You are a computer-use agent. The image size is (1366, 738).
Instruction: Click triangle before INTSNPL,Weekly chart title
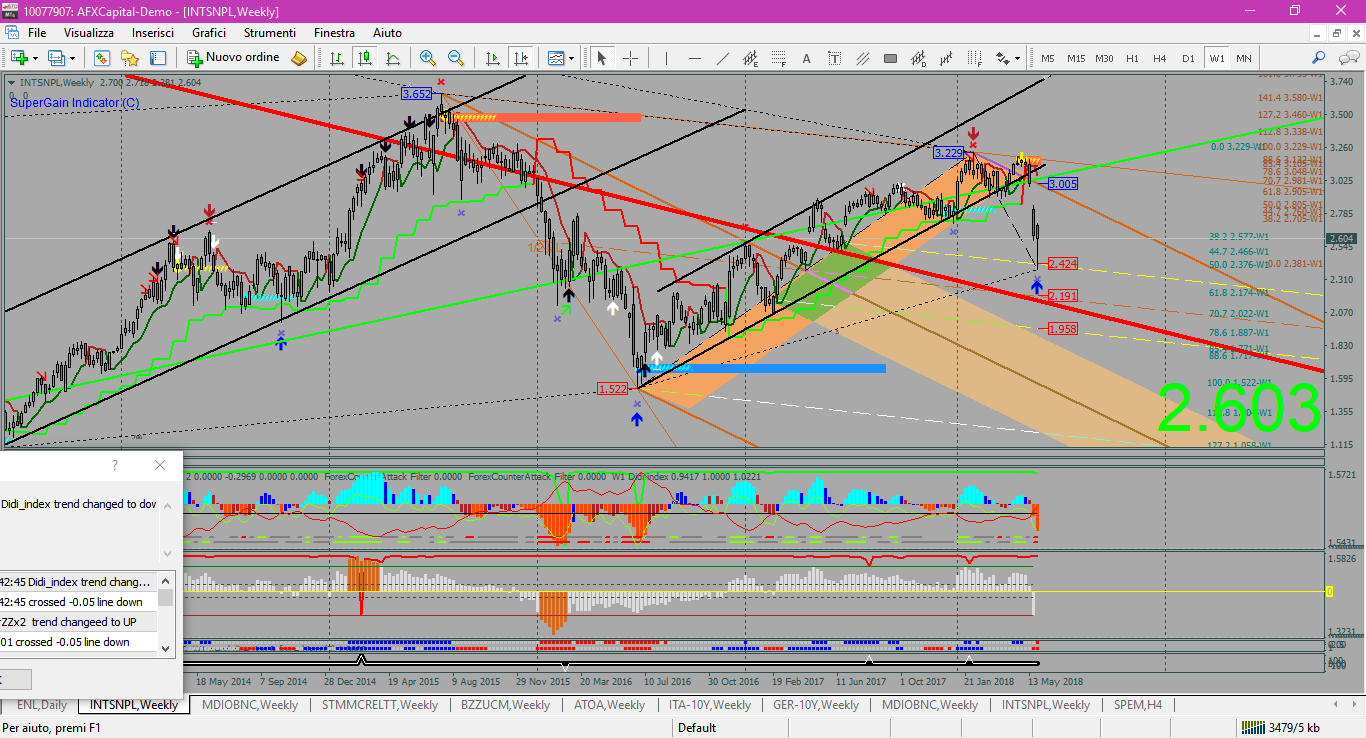[11, 82]
